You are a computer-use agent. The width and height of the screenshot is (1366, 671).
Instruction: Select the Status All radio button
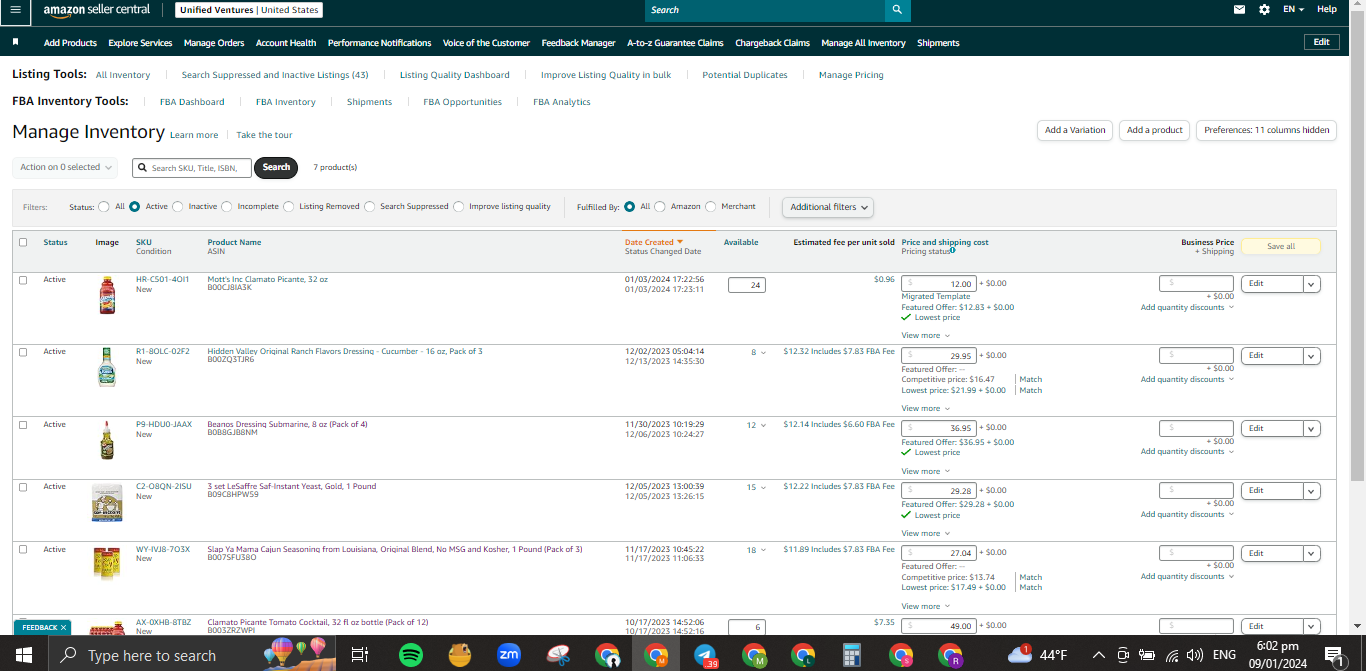(104, 207)
